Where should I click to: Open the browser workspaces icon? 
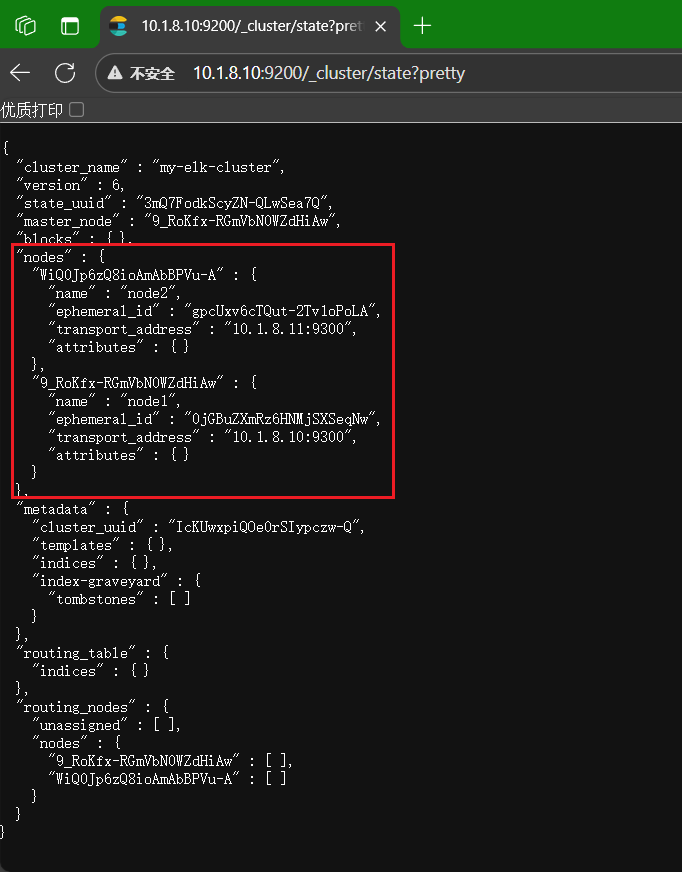point(26,26)
